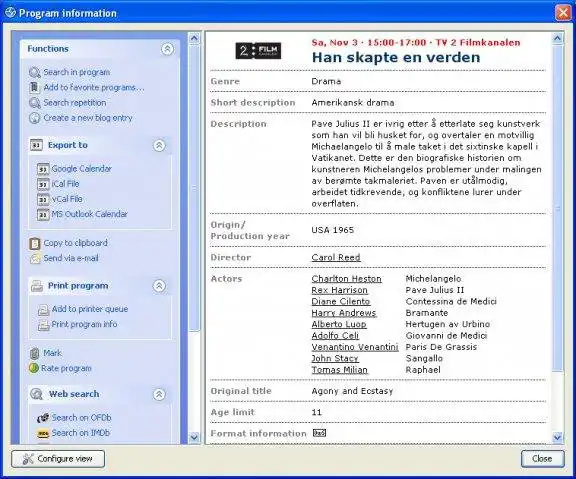Viewport: 576px width, 479px height.
Task: Click the Close button
Action: pyautogui.click(x=542, y=459)
